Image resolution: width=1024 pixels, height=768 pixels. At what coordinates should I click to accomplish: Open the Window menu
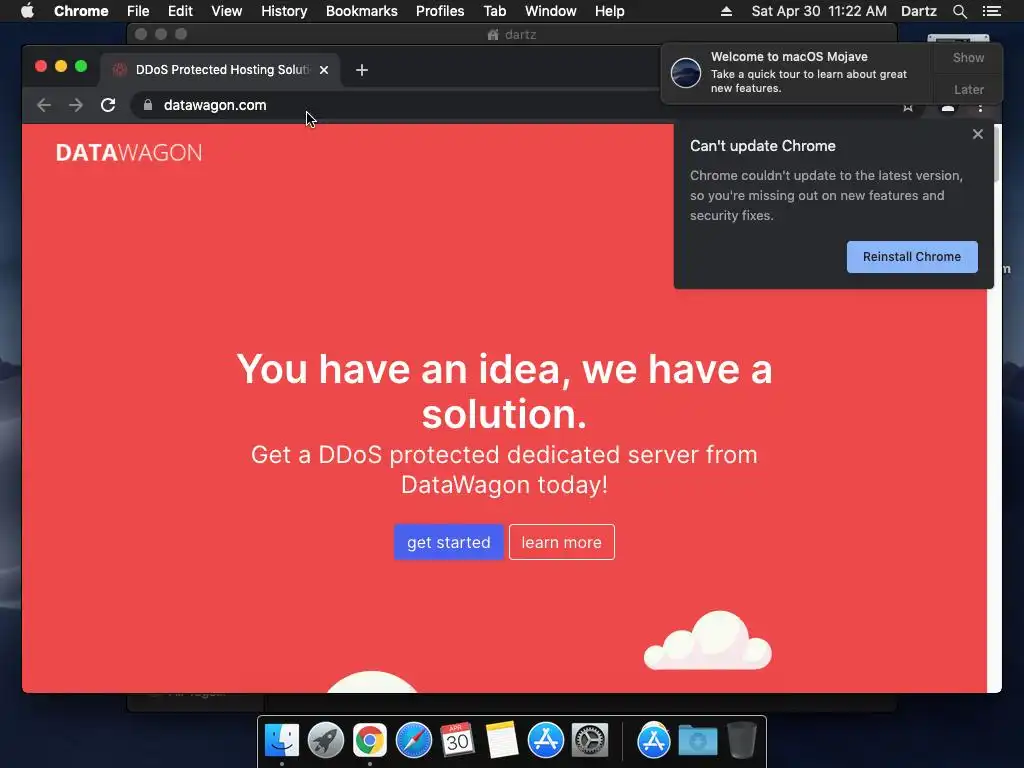[x=551, y=11]
